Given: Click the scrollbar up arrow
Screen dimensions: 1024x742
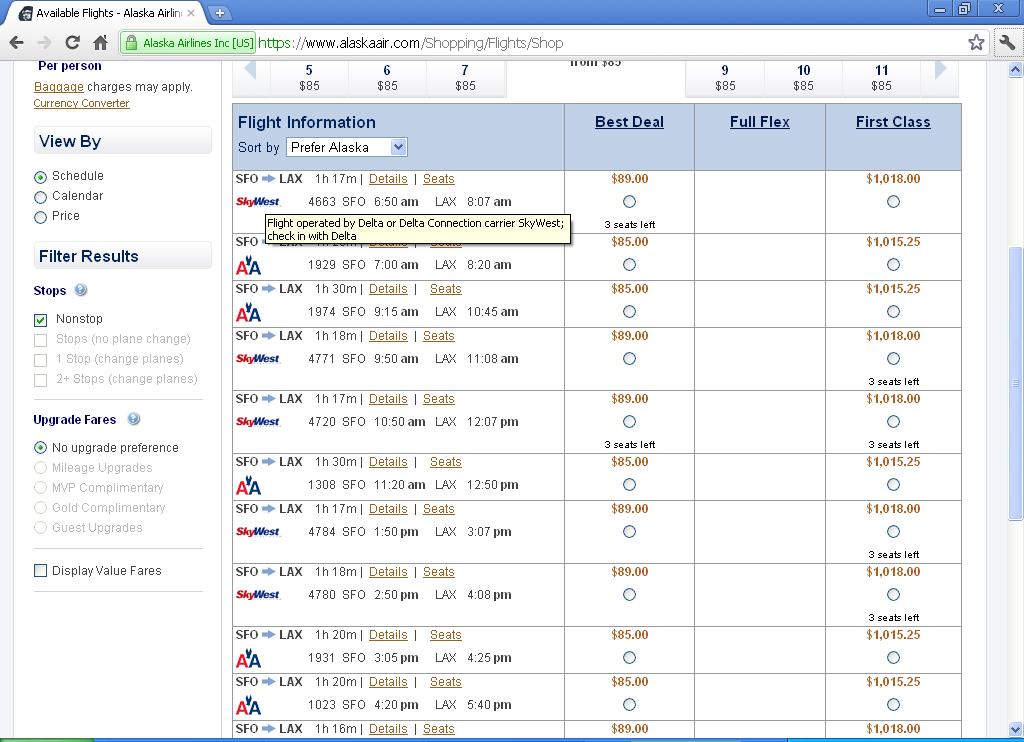Looking at the screenshot, I should tap(1016, 69).
